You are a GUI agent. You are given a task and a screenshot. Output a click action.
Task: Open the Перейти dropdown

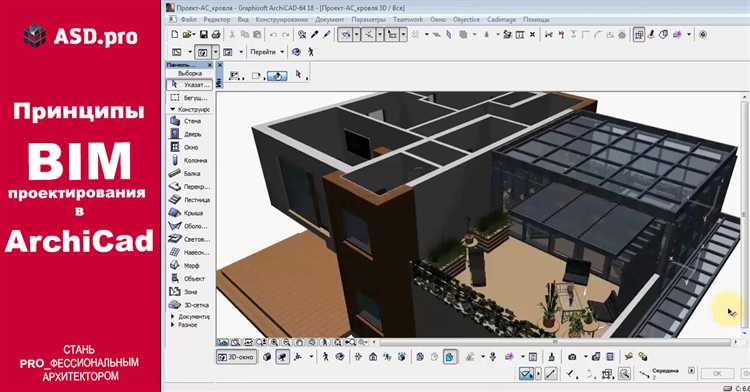coord(266,52)
